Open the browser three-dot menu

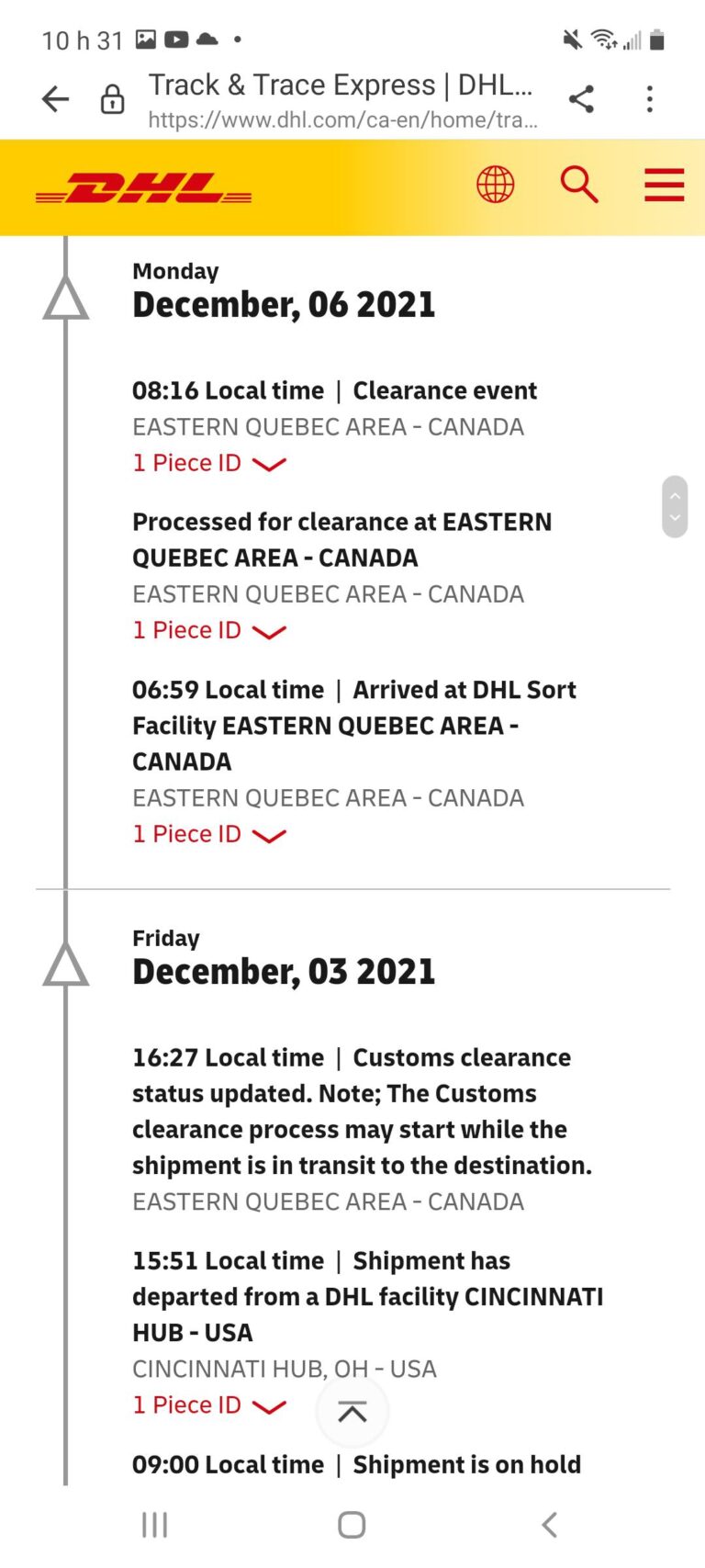tap(650, 99)
